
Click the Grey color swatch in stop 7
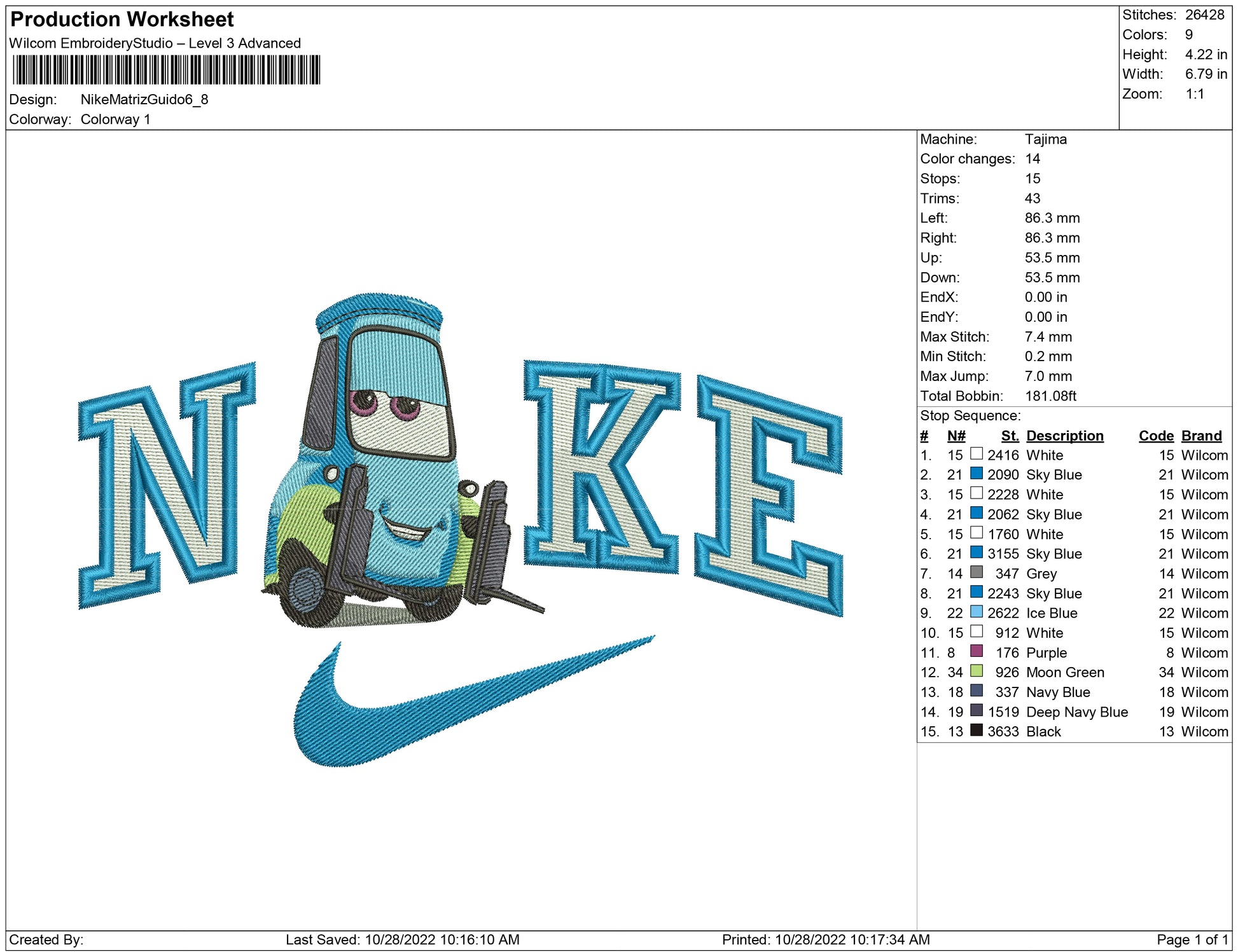(976, 572)
